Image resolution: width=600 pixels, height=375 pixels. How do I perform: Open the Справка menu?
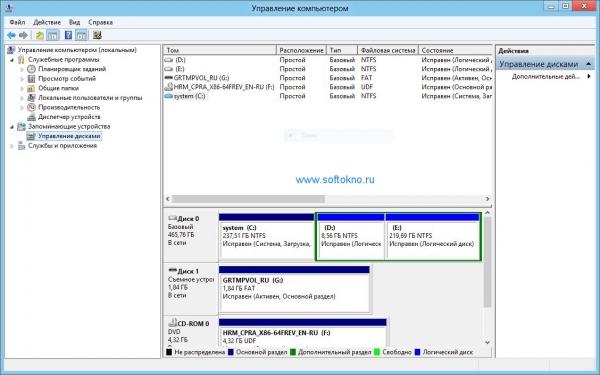click(x=100, y=22)
